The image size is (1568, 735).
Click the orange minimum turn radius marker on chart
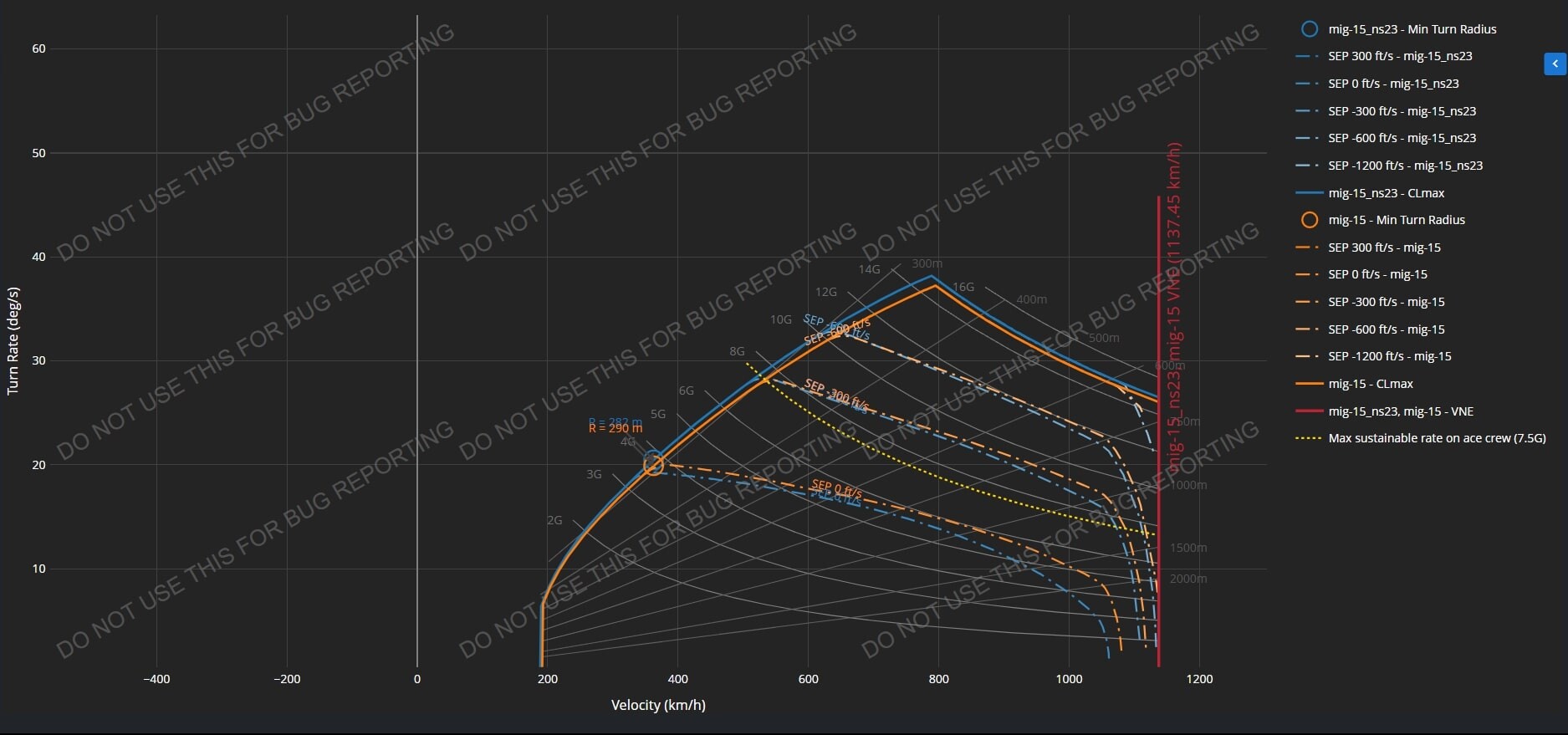pyautogui.click(x=653, y=465)
